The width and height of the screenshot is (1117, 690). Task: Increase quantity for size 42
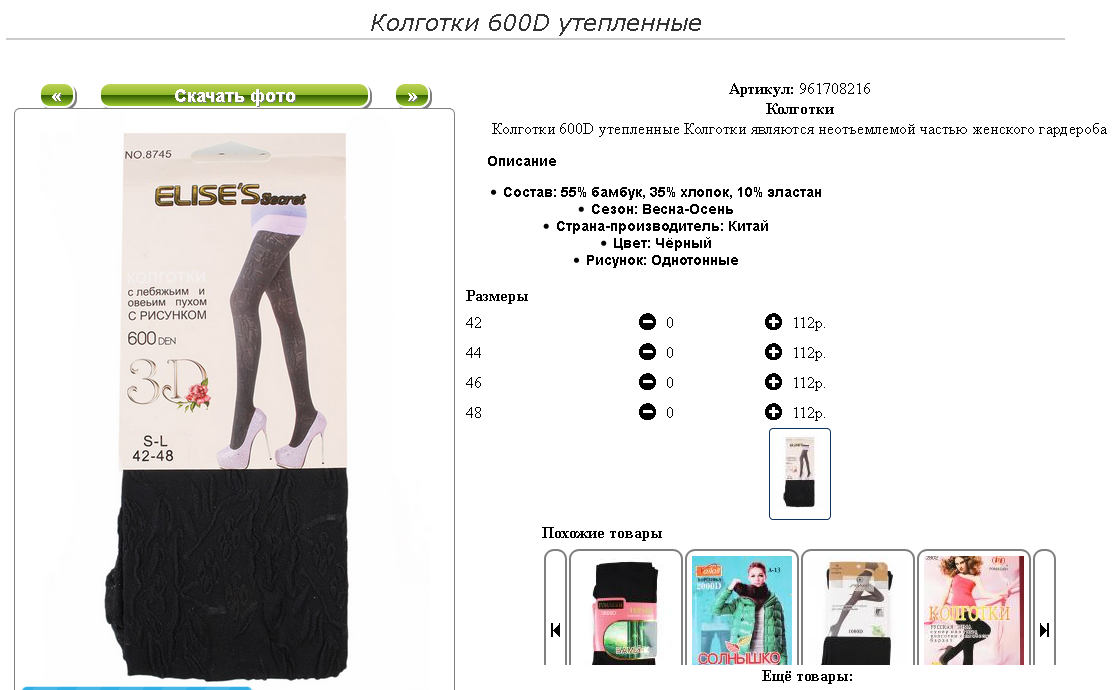tap(773, 323)
